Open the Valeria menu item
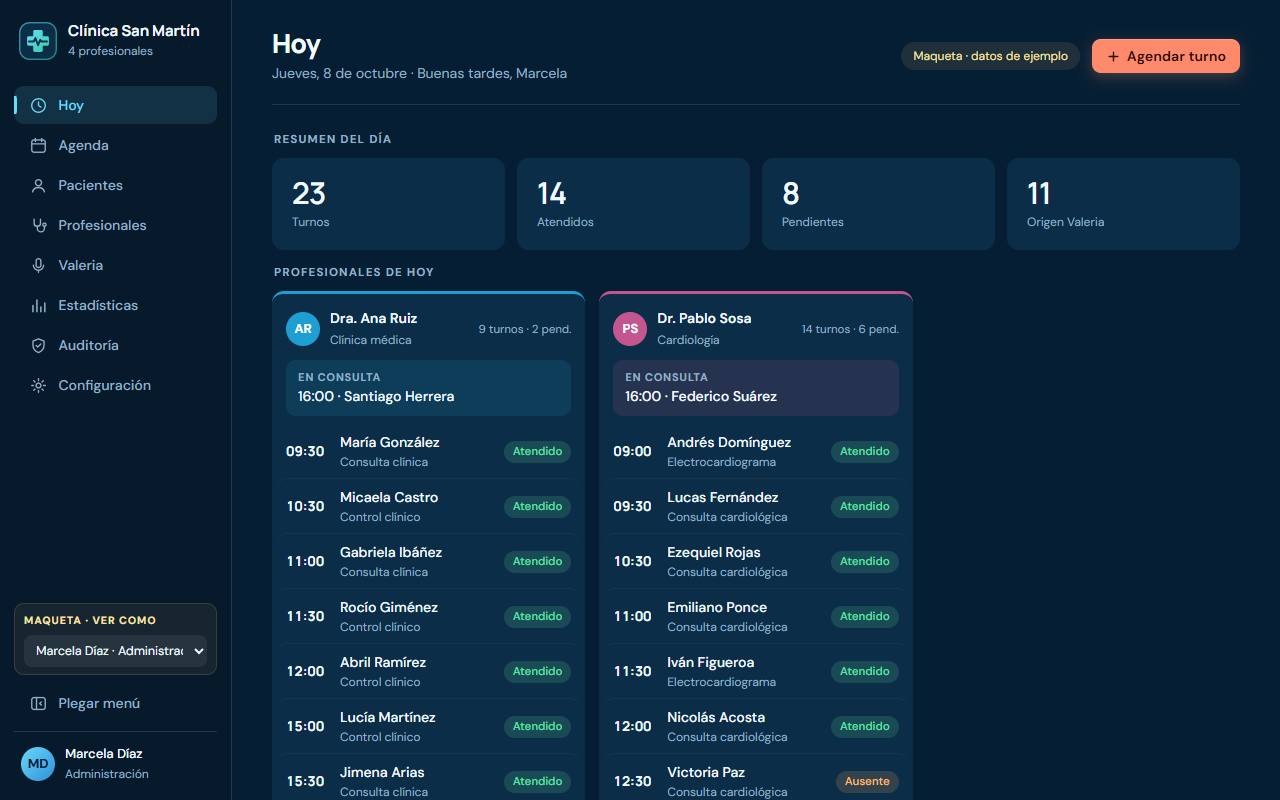1280x800 pixels. (x=115, y=265)
